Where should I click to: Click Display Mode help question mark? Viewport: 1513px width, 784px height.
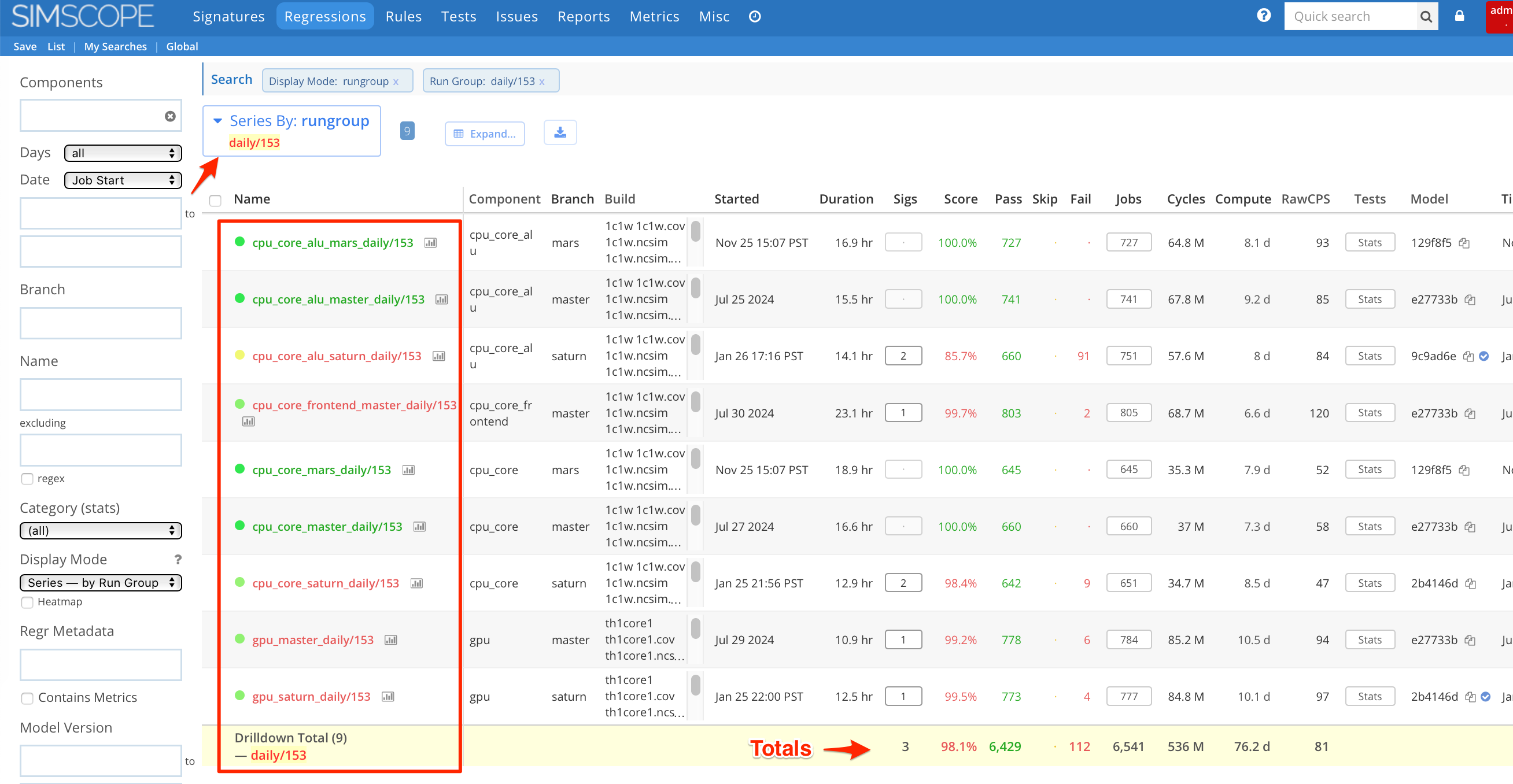[x=178, y=559]
